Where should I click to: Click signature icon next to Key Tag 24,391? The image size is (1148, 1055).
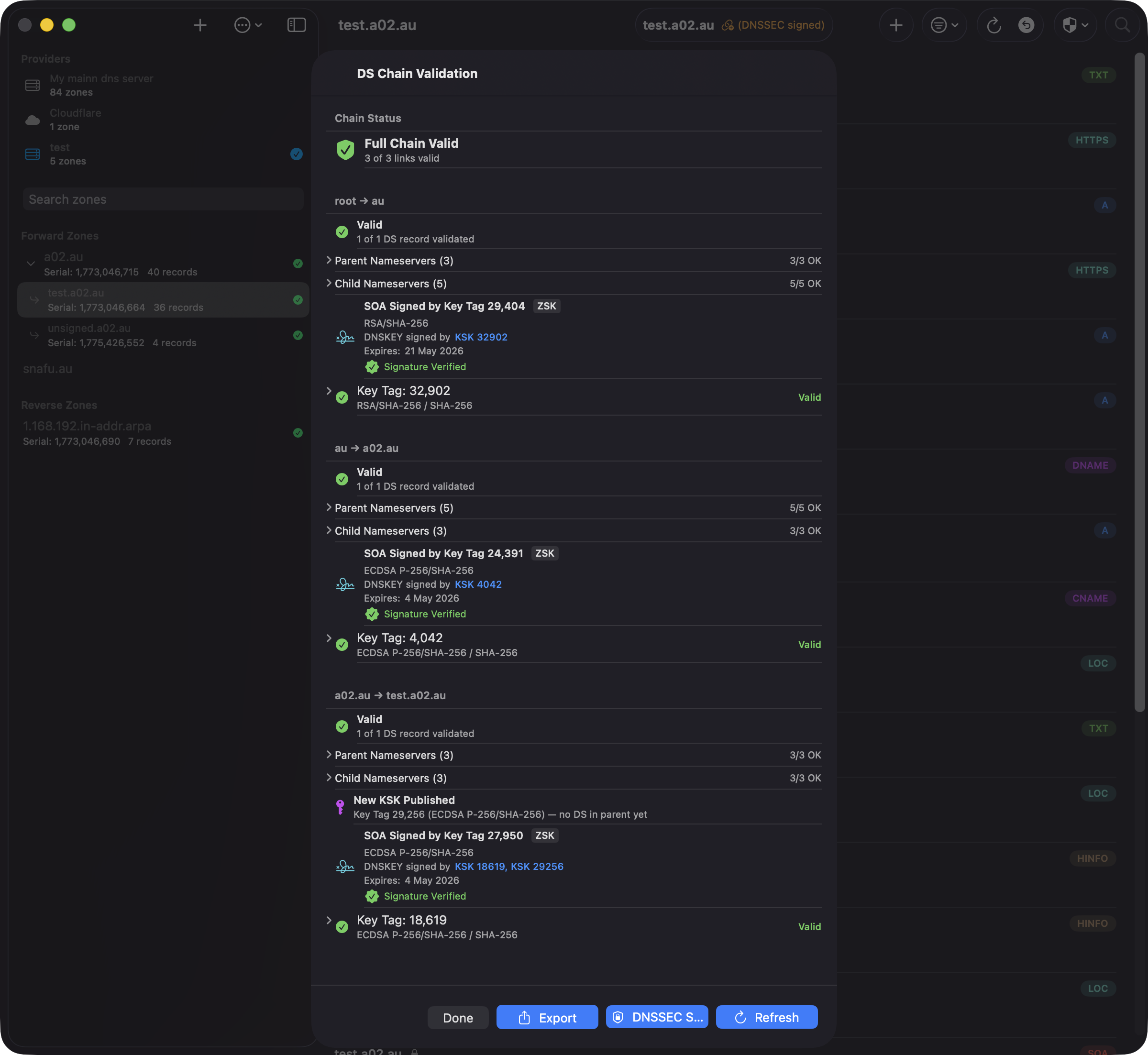click(x=345, y=584)
